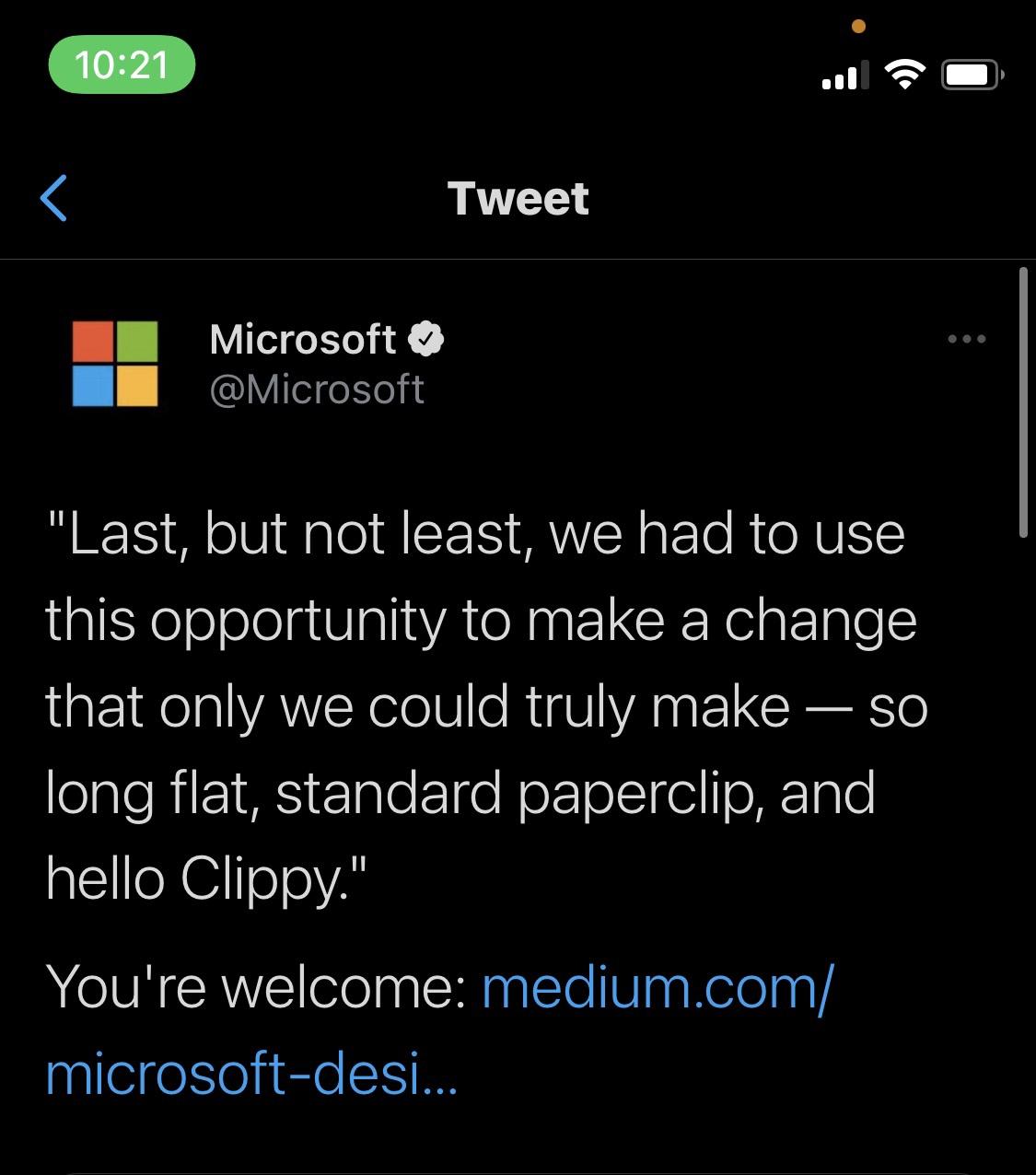The width and height of the screenshot is (1036, 1175).
Task: Tap the red square in the Microsoft logo
Action: (x=93, y=342)
